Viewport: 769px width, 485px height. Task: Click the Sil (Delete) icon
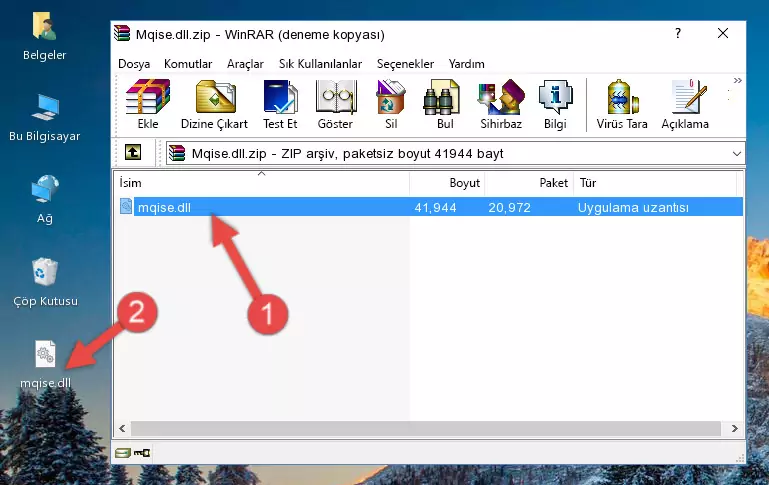(x=391, y=104)
